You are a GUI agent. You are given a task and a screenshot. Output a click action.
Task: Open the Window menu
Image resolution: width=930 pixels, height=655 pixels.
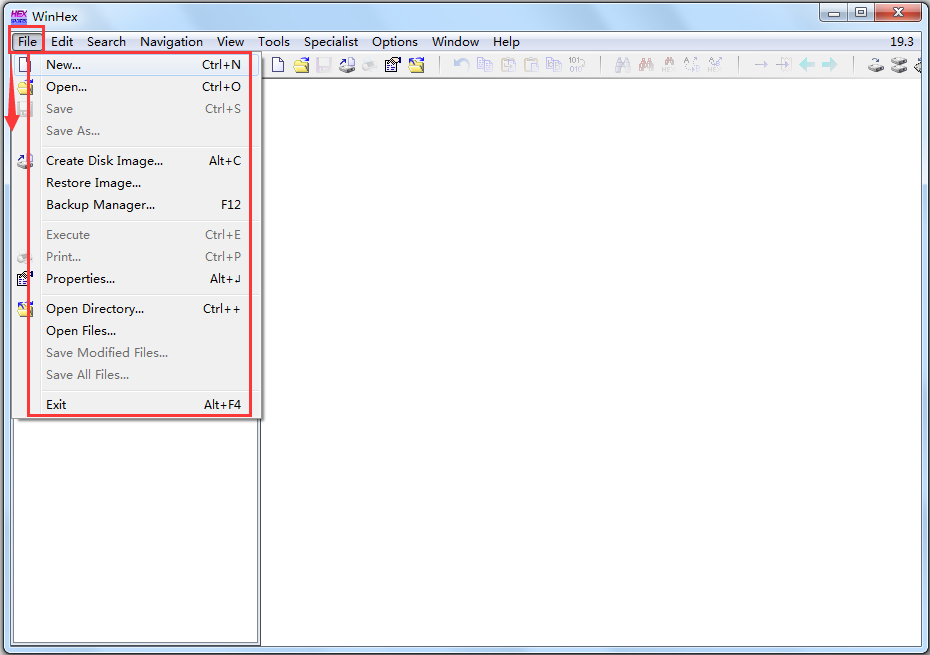(455, 42)
